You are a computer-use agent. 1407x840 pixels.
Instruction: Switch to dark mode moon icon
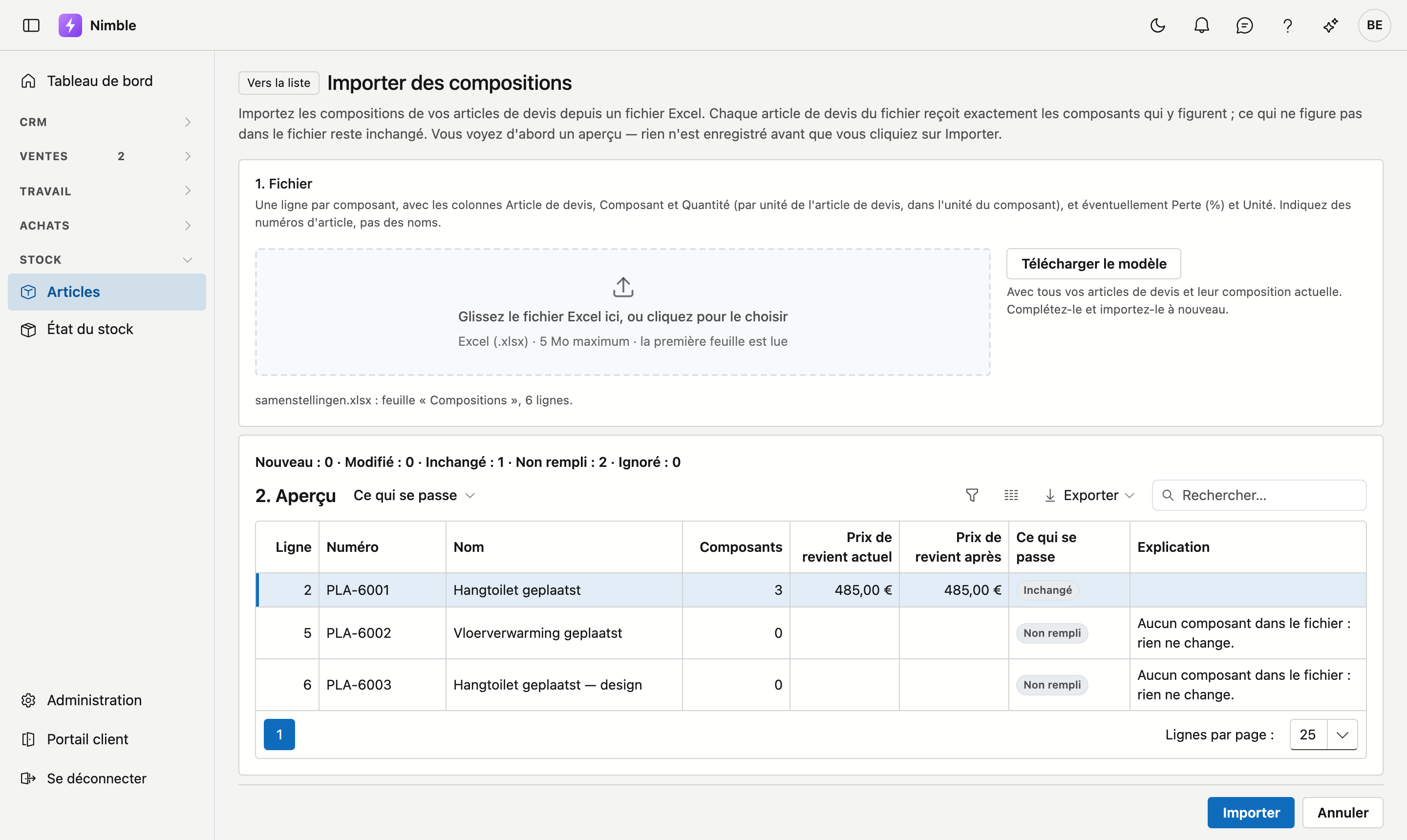pos(1158,25)
